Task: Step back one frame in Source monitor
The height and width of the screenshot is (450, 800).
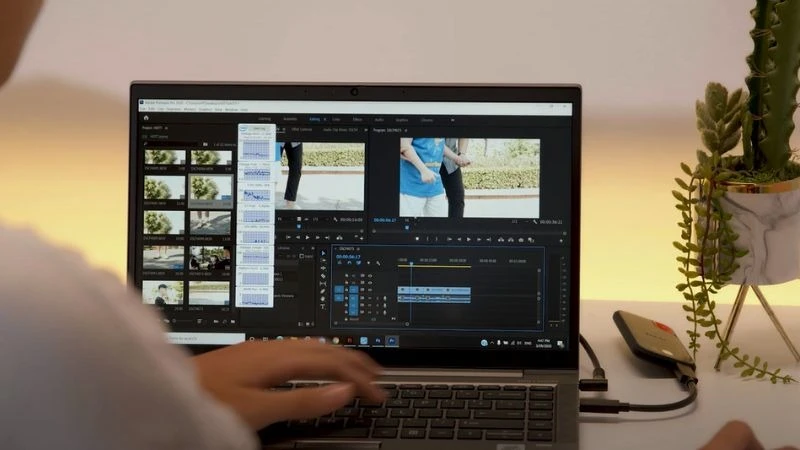Action: 297,237
